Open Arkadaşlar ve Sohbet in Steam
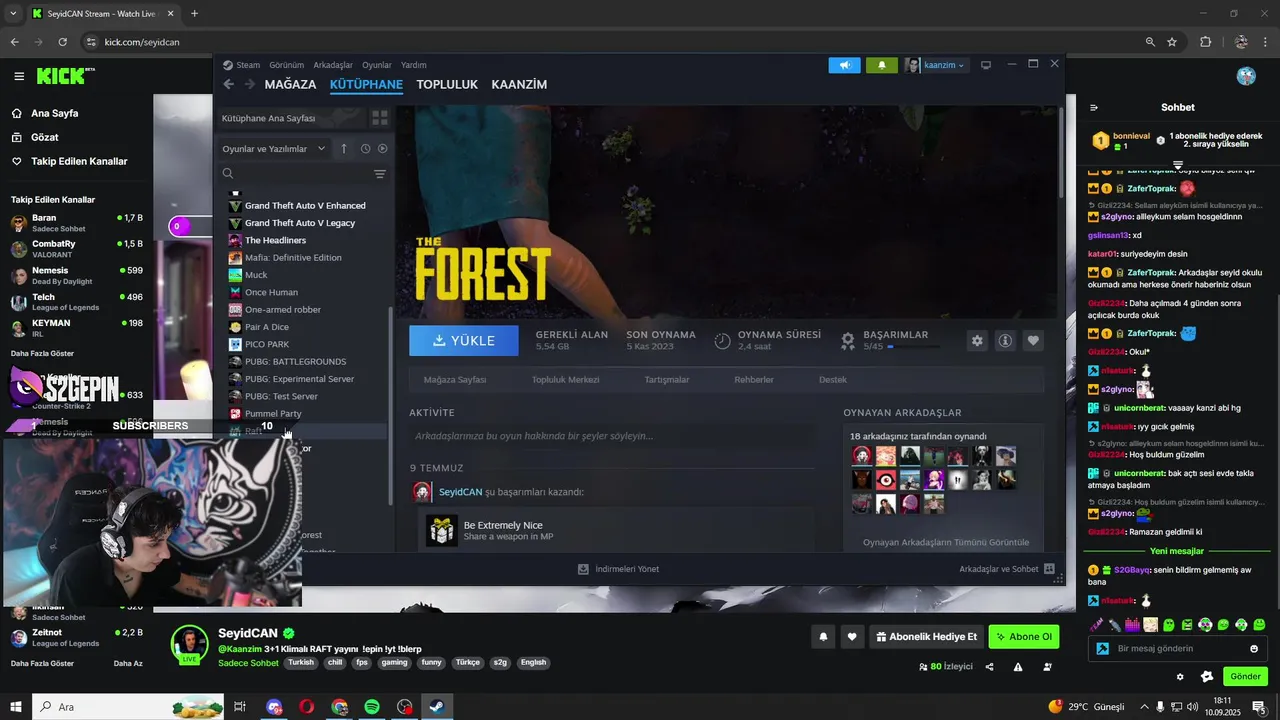This screenshot has height=720, width=1280. (x=1007, y=569)
